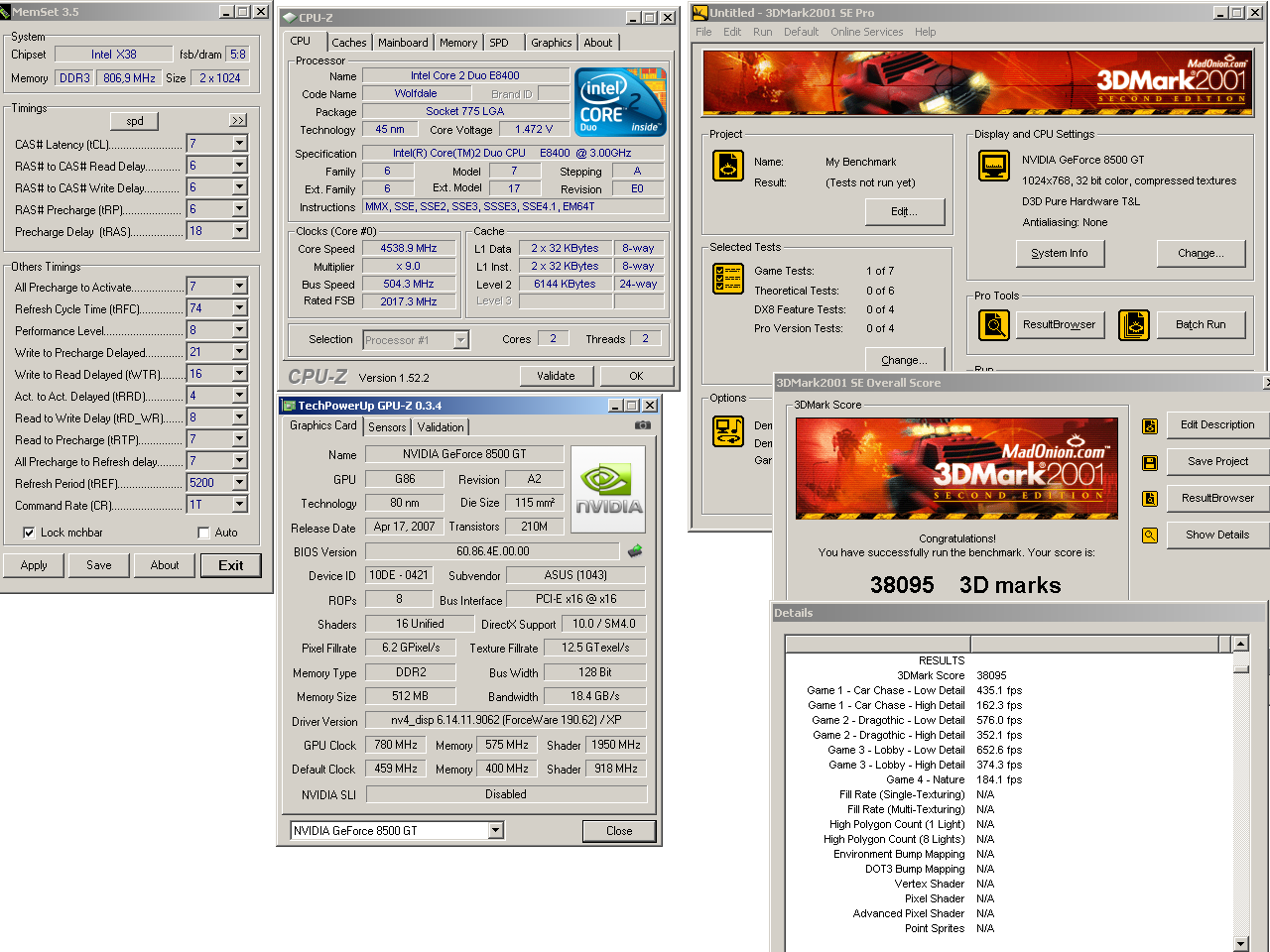
Task: Click the Save Project button
Action: pyautogui.click(x=1218, y=461)
